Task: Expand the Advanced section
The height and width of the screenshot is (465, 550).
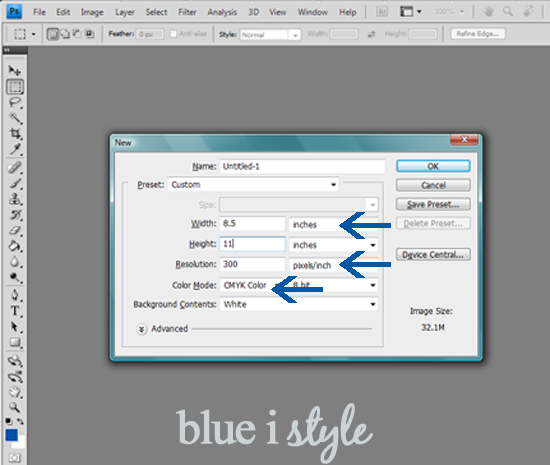Action: point(141,329)
